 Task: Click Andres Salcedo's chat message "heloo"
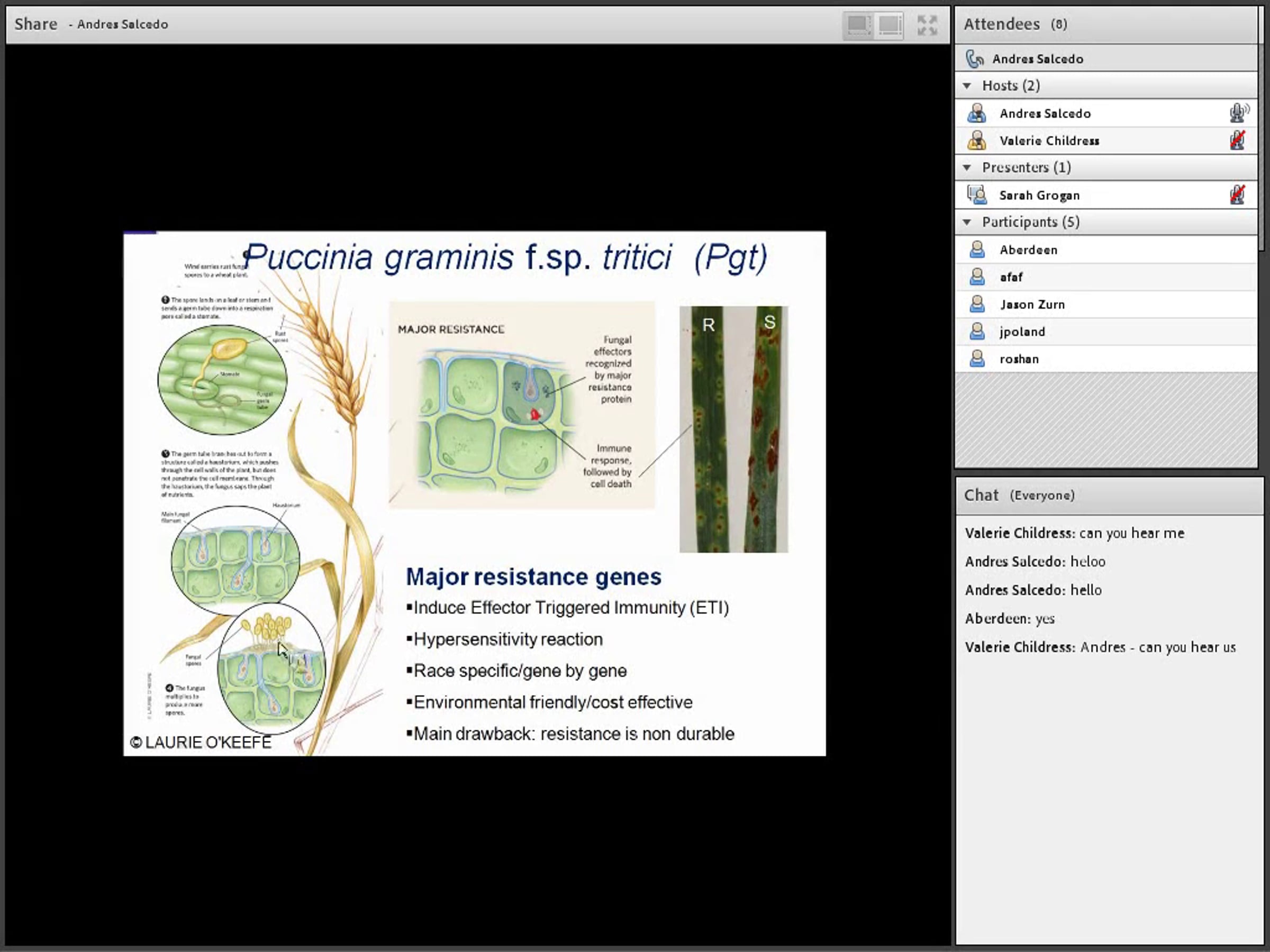(x=1087, y=561)
